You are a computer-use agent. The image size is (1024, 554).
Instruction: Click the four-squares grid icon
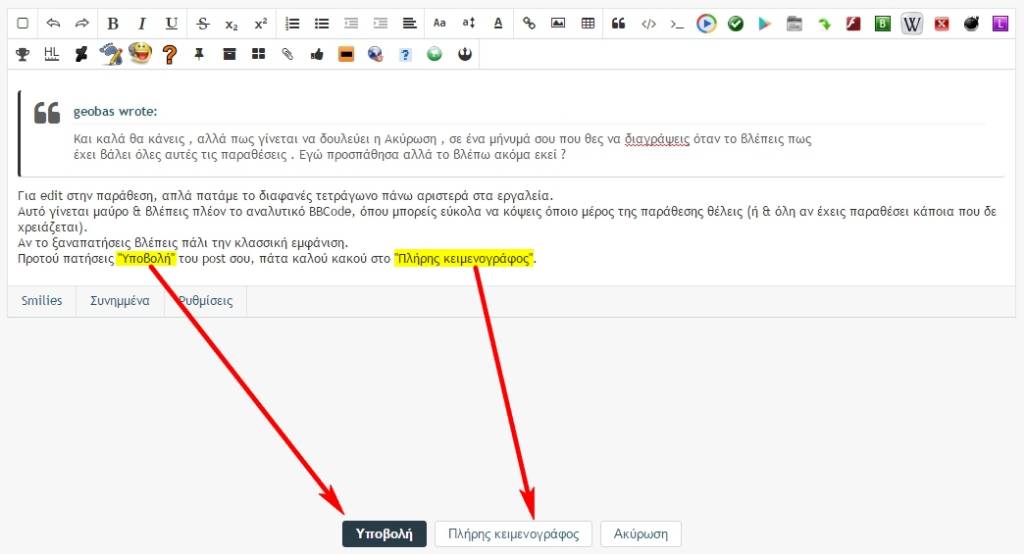[x=259, y=54]
